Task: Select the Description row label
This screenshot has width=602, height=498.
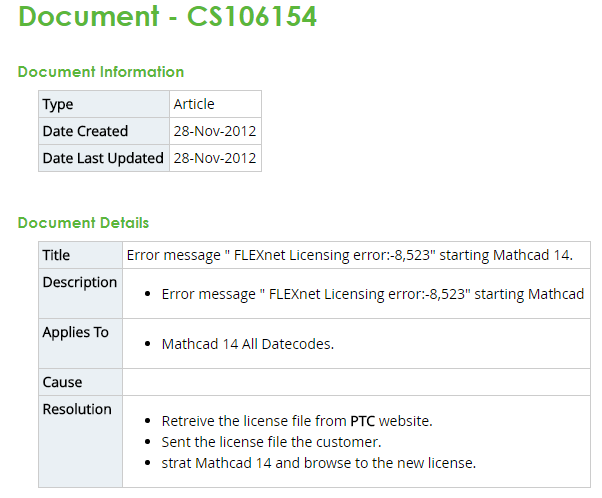Action: [80, 283]
